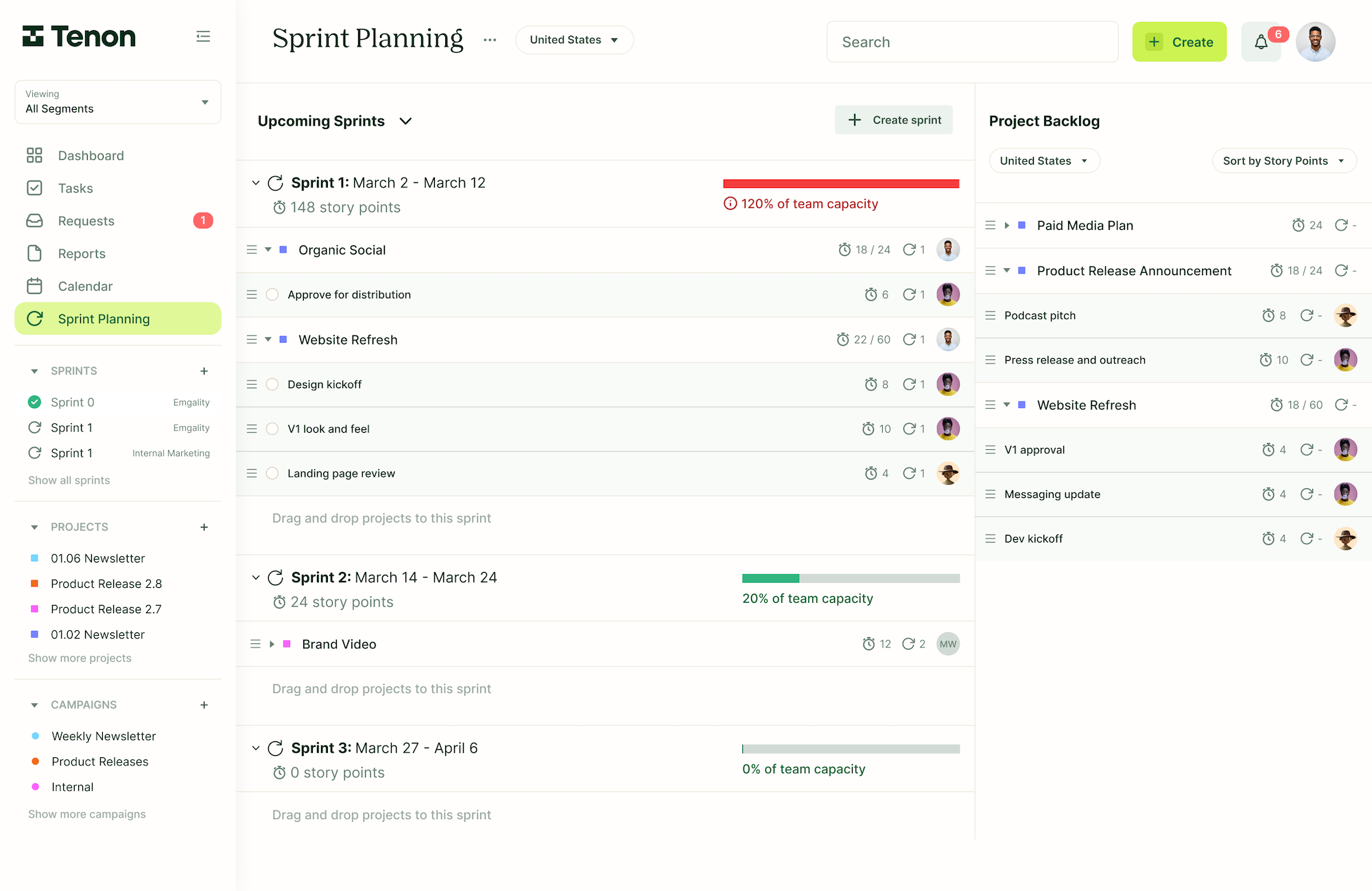The width and height of the screenshot is (1372, 891).
Task: Open user profile avatar in top bar
Action: point(1315,42)
